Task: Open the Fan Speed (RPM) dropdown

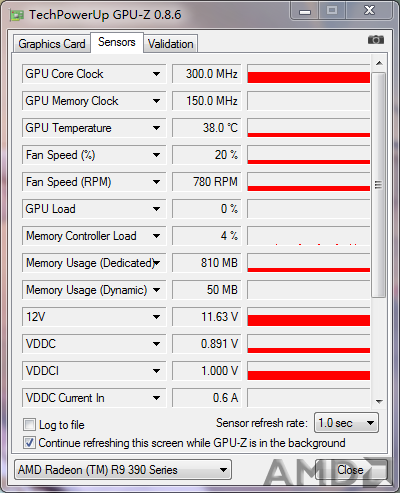Action: (156, 182)
